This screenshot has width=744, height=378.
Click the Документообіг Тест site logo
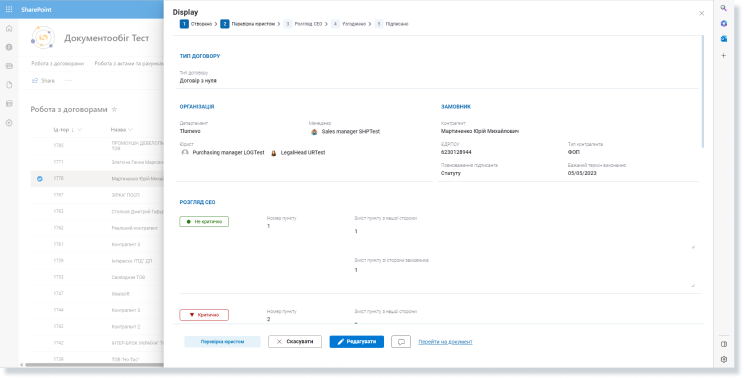coord(43,37)
